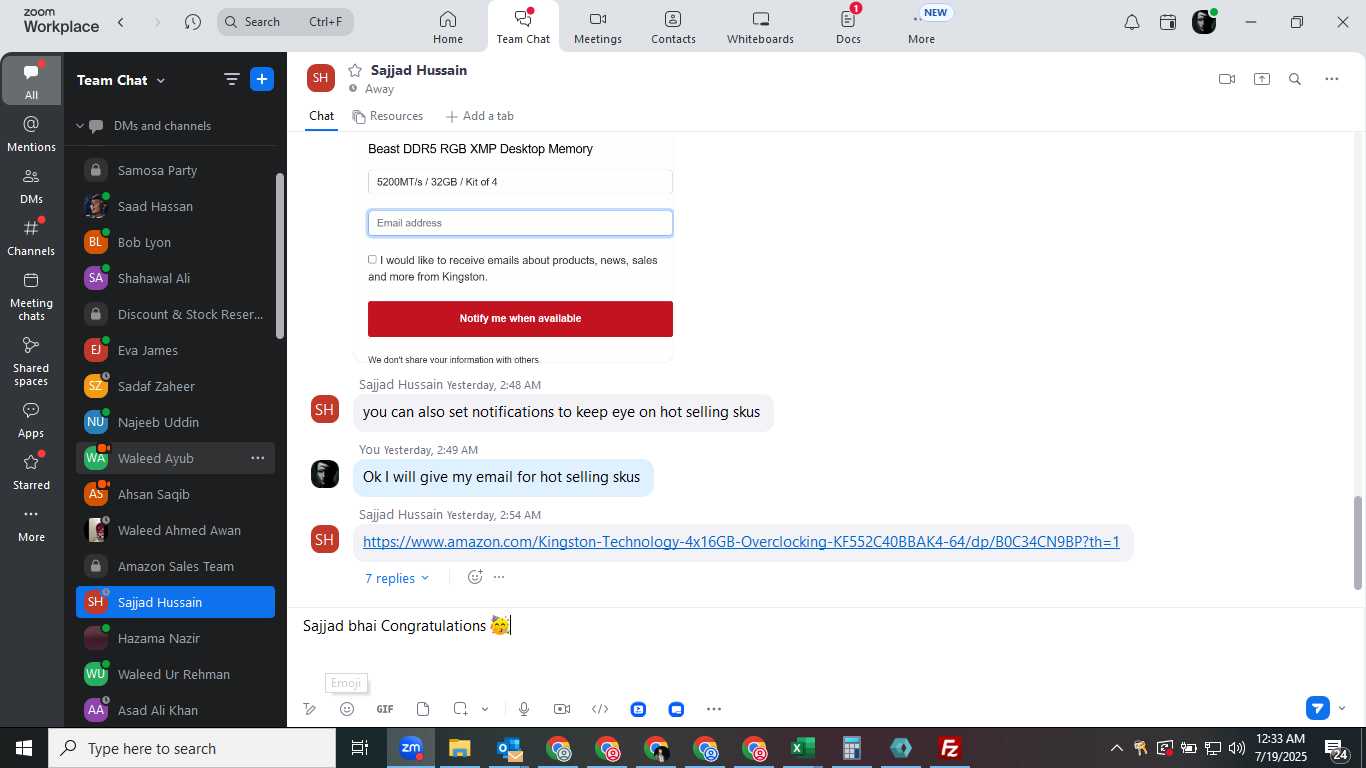
Task: Open the More menu in top navigation
Action: pos(921,27)
